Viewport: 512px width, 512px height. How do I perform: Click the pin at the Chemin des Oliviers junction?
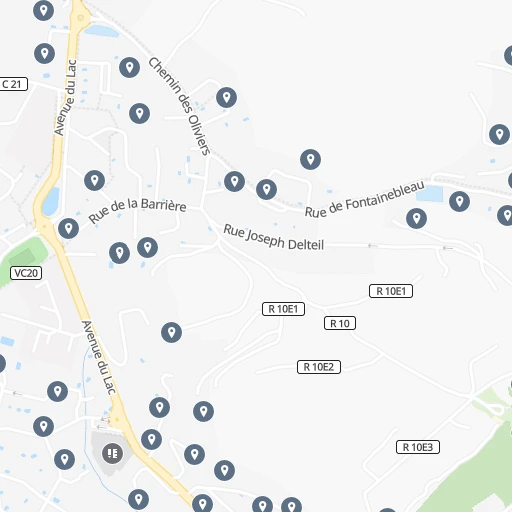tap(234, 181)
